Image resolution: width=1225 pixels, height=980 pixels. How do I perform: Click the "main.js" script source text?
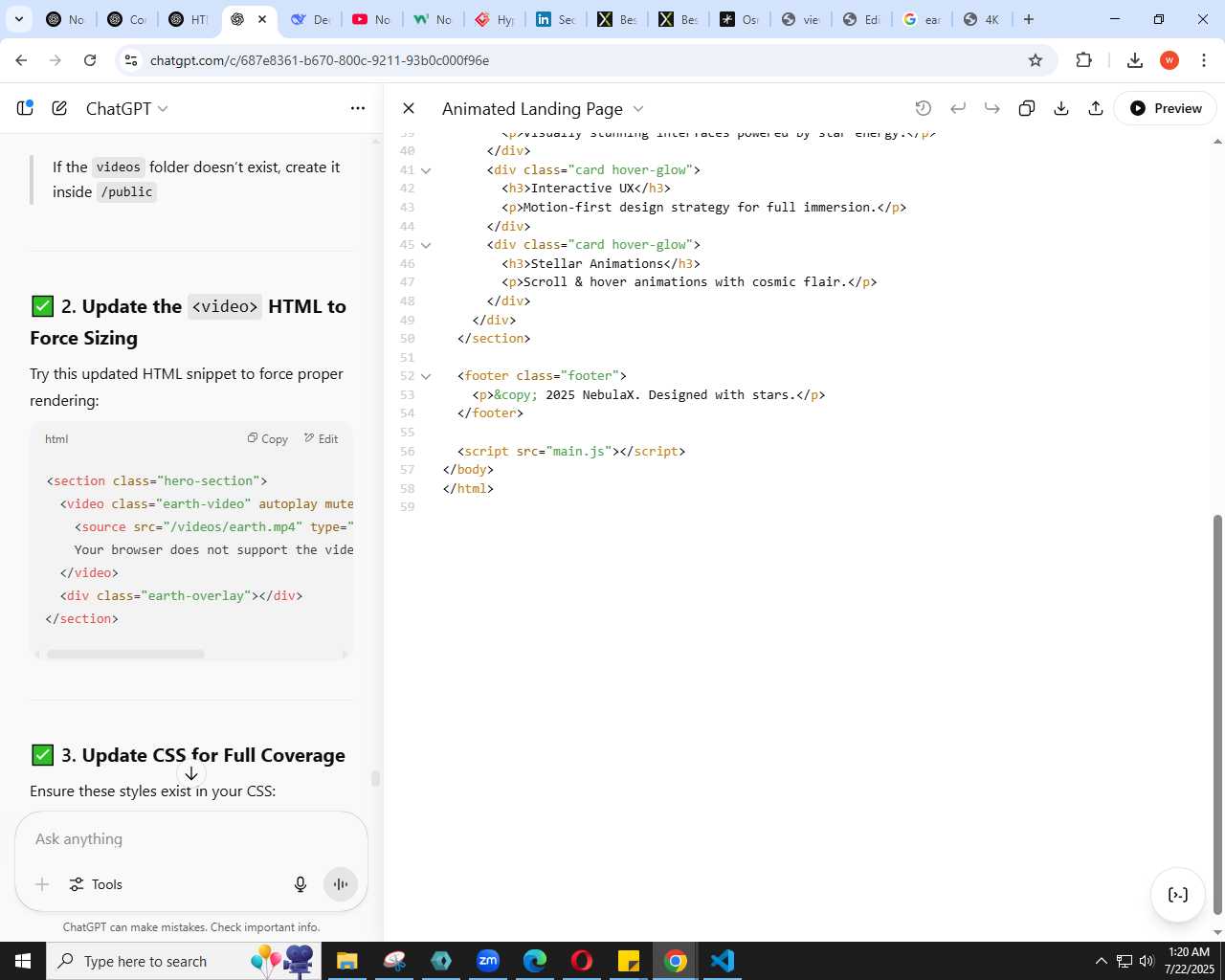579,452
